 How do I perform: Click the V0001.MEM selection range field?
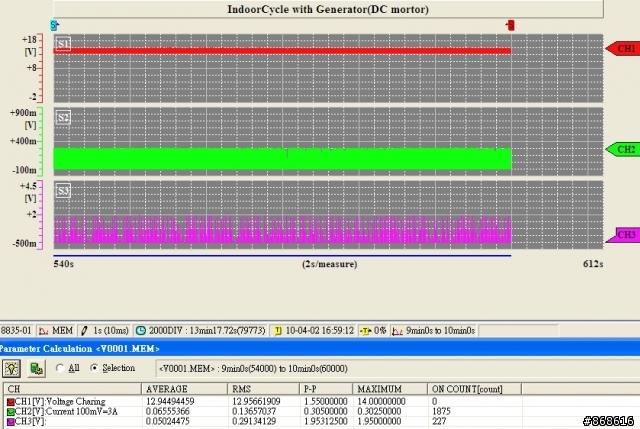396,369
